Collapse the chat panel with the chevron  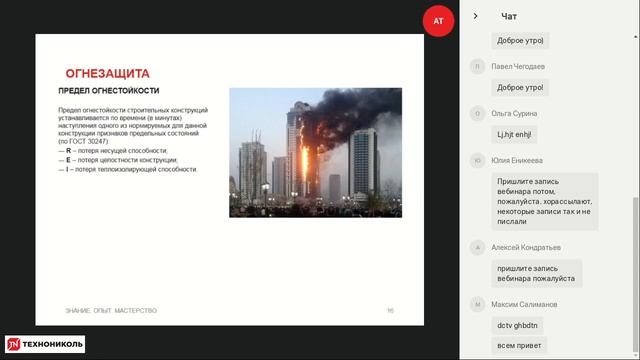pos(475,16)
